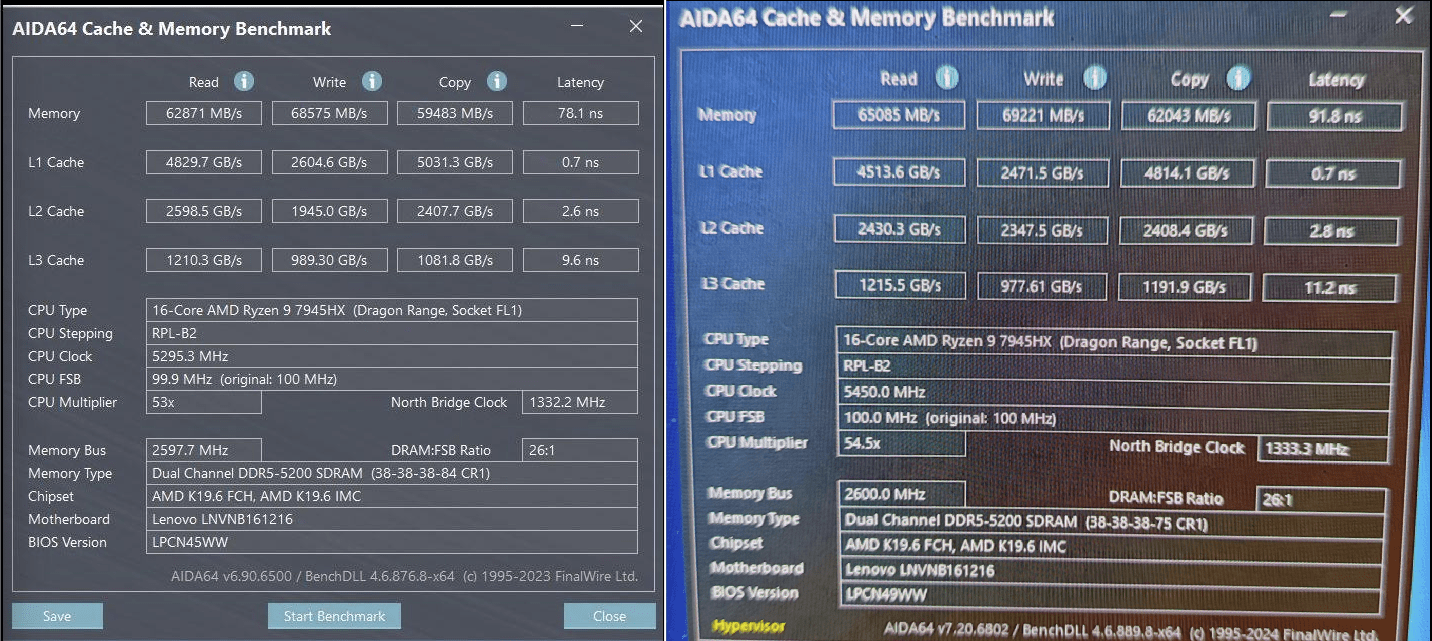Select L1 Cache Read 4513.6 GB/s field
This screenshot has height=641, width=1432.
point(898,171)
